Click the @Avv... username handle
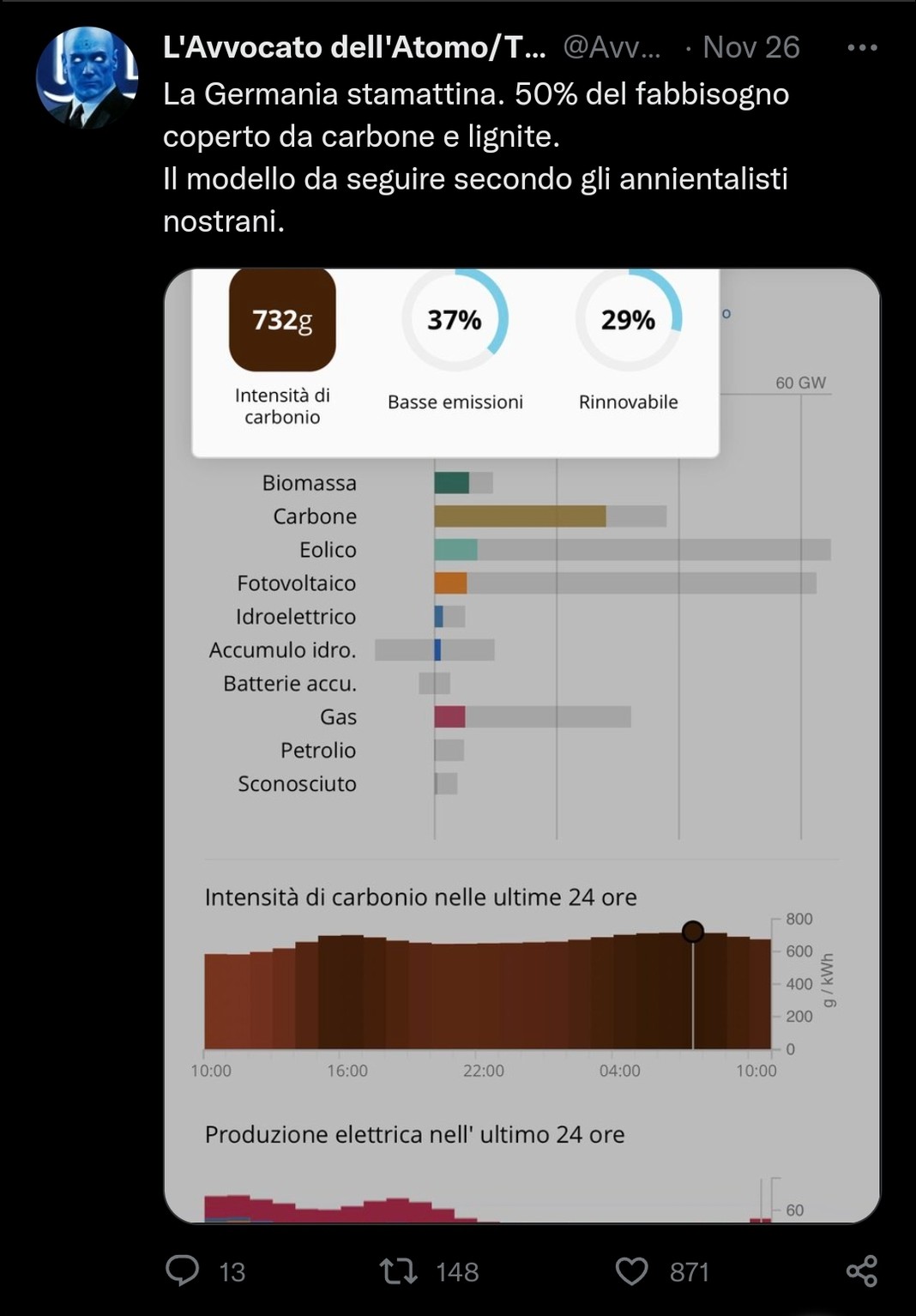The width and height of the screenshot is (916, 1316). (612, 48)
